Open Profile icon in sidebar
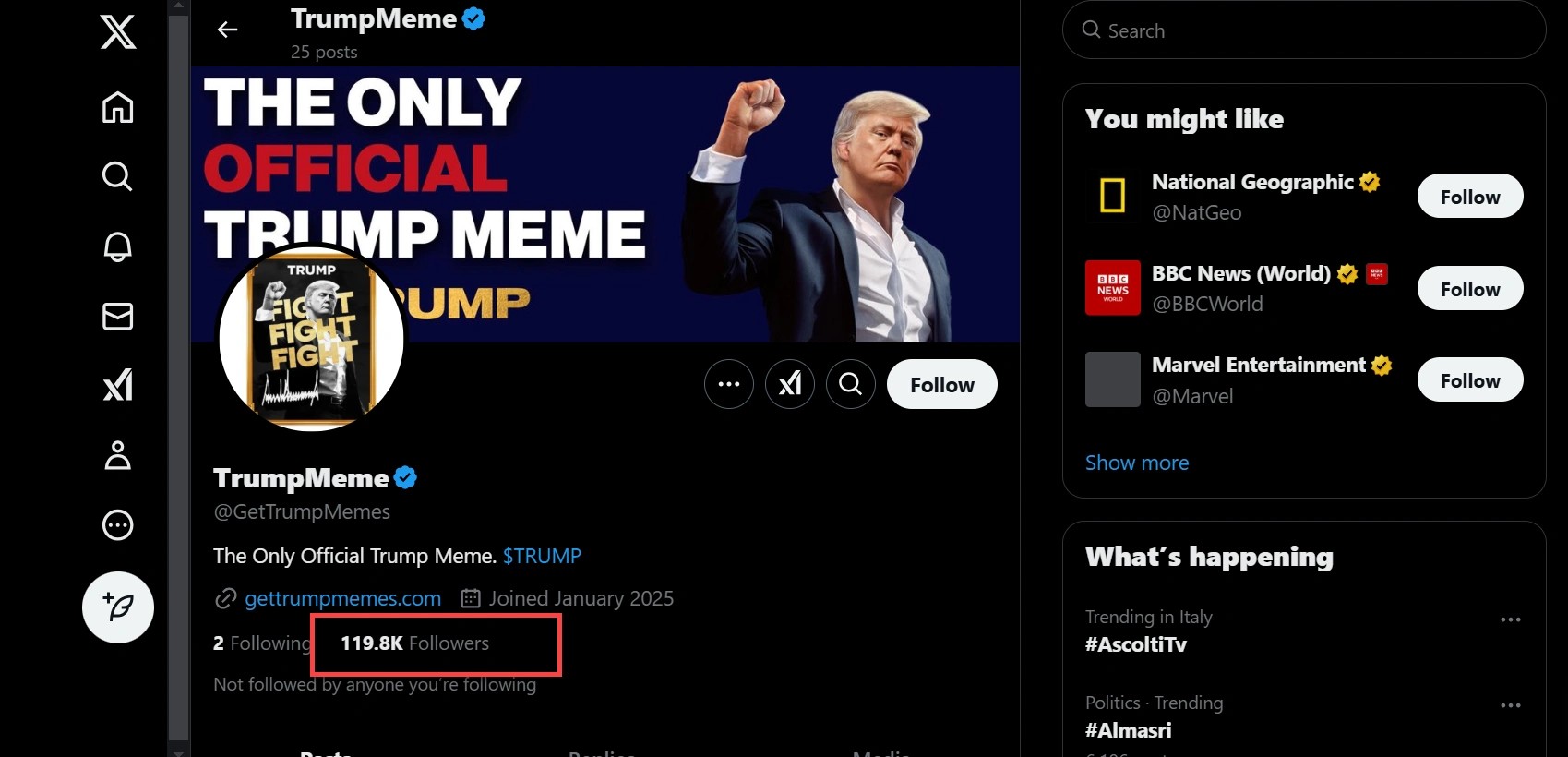The width and height of the screenshot is (1568, 757). pyautogui.click(x=118, y=455)
